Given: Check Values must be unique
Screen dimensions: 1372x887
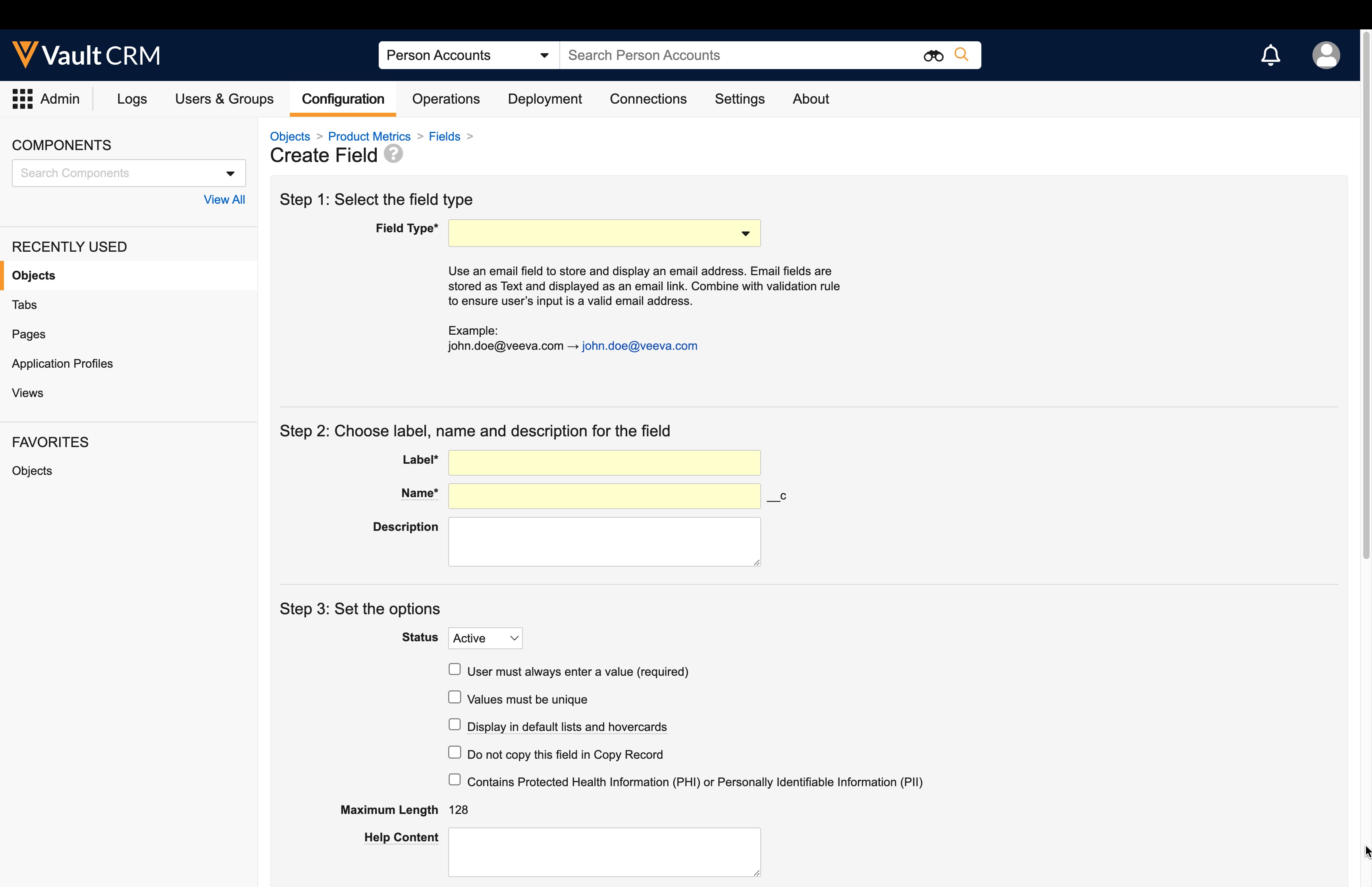Looking at the screenshot, I should point(454,698).
